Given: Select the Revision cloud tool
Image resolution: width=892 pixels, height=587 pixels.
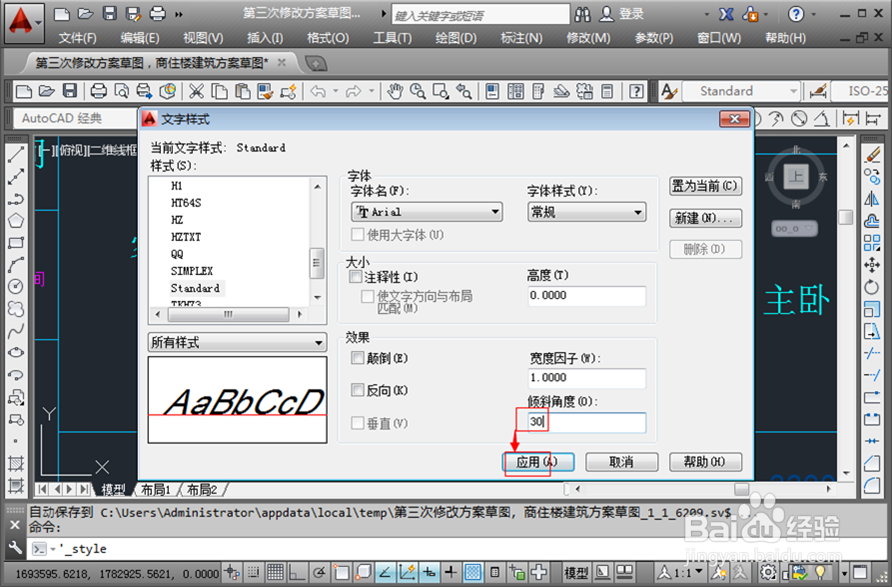Looking at the screenshot, I should click(16, 308).
